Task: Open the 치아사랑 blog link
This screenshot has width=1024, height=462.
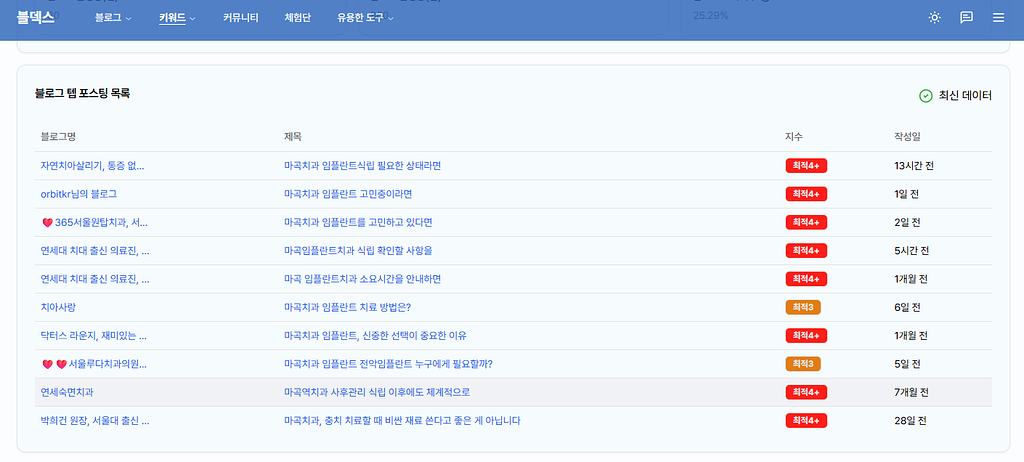Action: pos(58,307)
